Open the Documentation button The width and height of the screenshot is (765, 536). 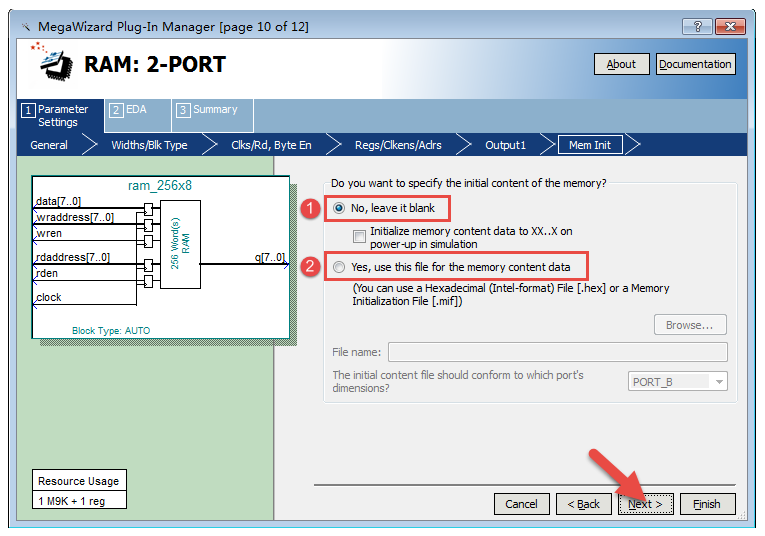(695, 64)
